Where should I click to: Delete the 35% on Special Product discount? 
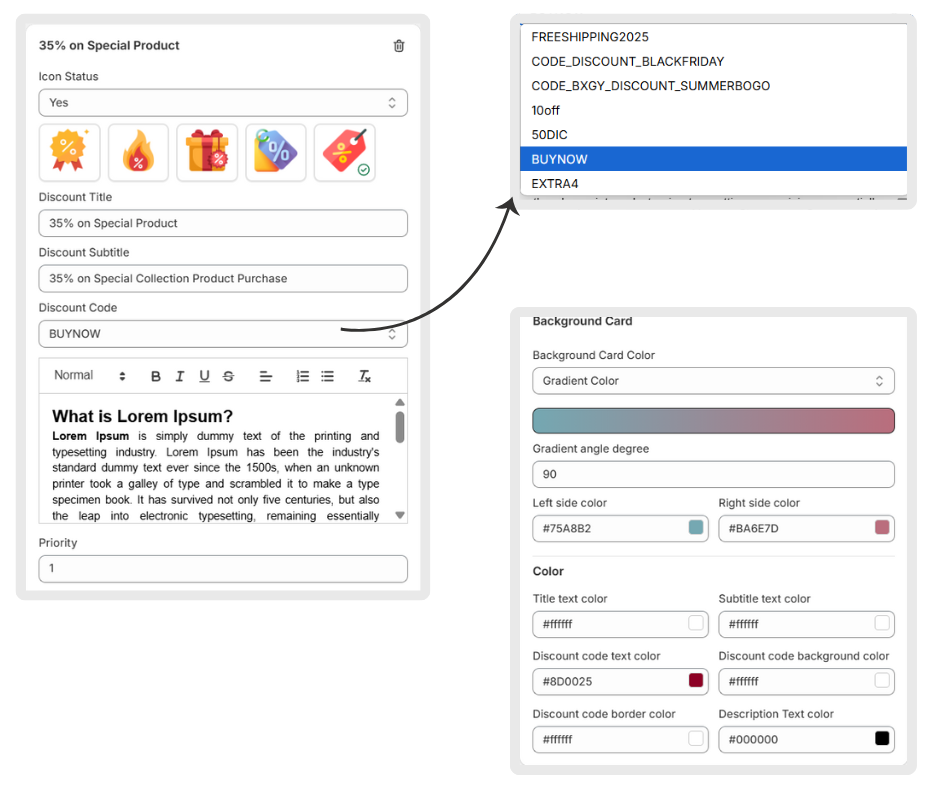tap(399, 46)
